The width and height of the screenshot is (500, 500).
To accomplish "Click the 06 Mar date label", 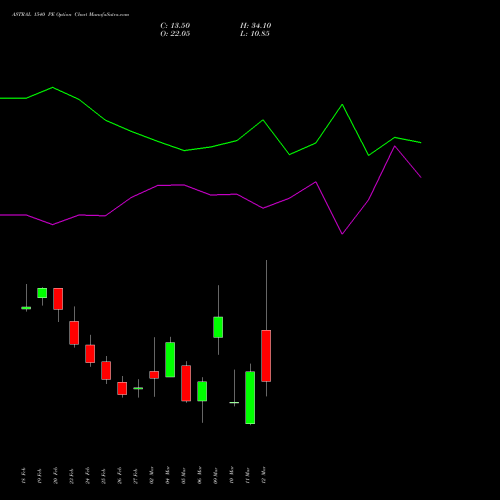I will pos(199,475).
